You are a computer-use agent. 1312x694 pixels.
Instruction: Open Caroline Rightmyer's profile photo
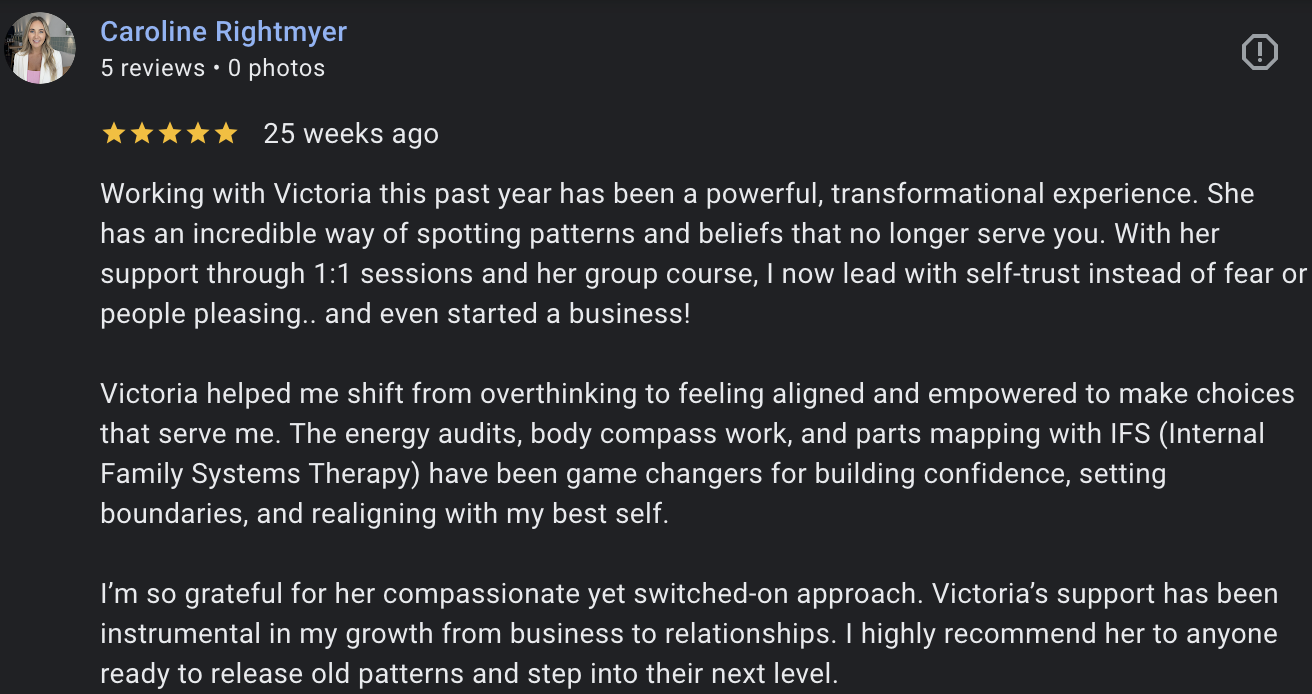click(x=40, y=48)
